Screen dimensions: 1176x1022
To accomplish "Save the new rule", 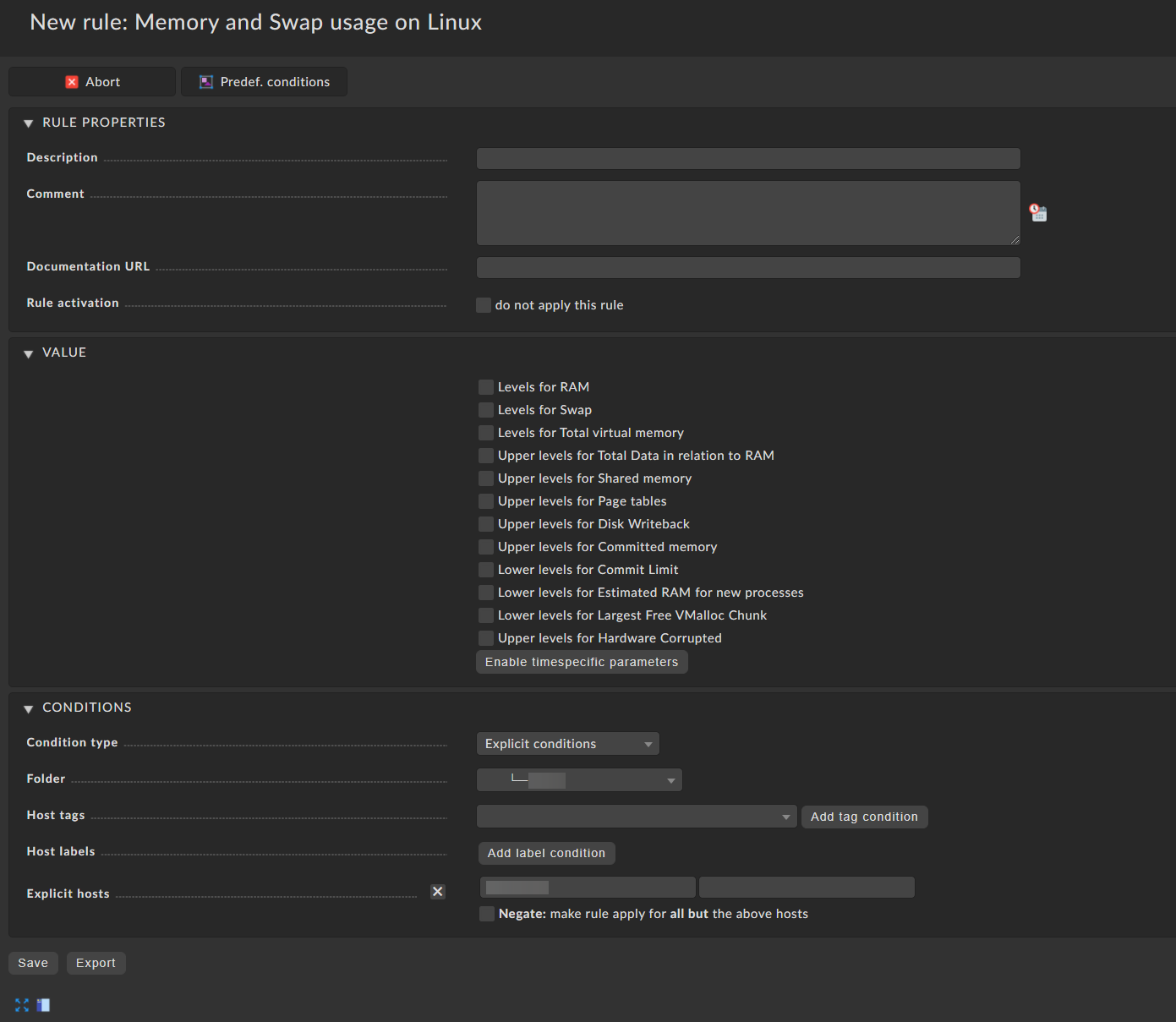I will [33, 963].
